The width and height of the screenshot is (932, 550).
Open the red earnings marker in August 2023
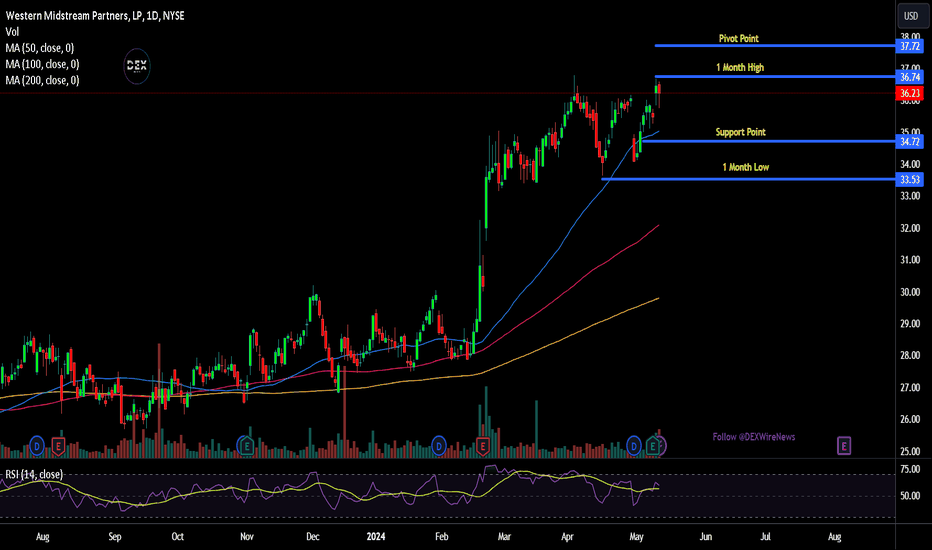point(58,445)
